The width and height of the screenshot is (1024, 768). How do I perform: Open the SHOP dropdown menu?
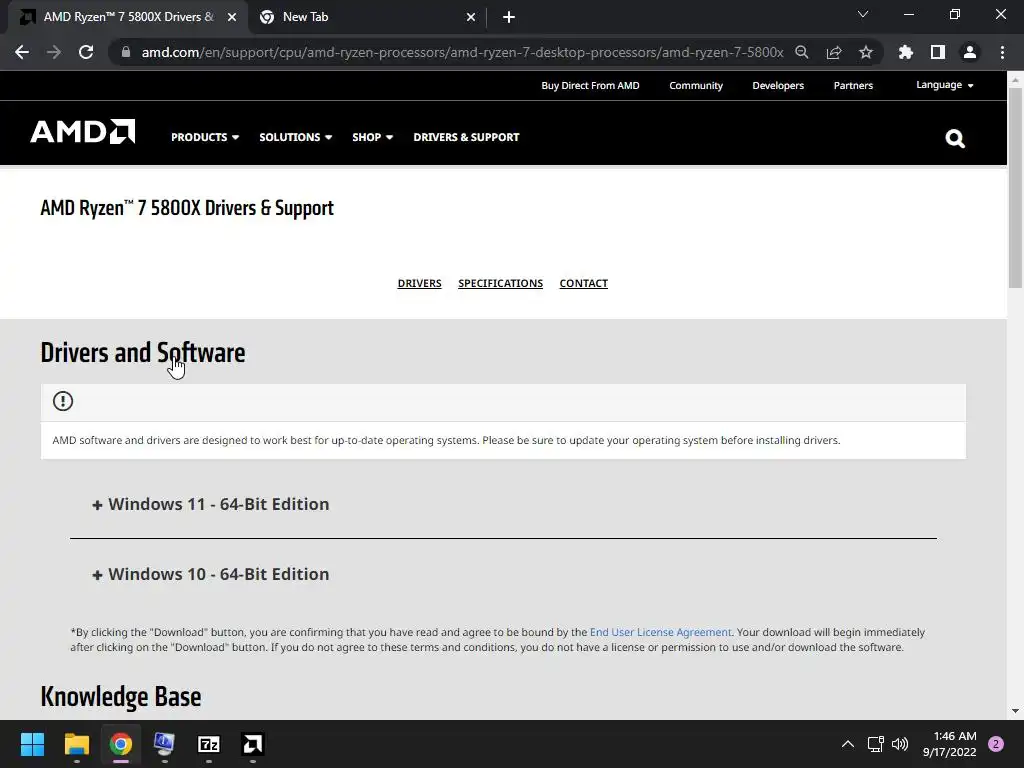click(372, 137)
